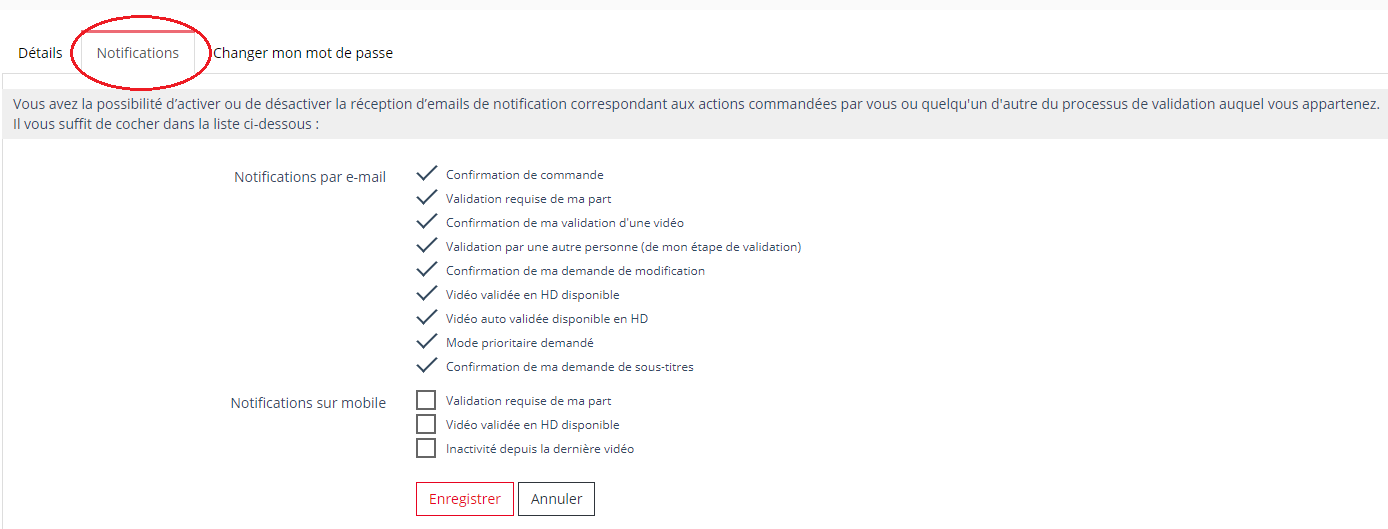Click the Enregistrer button

click(x=465, y=499)
